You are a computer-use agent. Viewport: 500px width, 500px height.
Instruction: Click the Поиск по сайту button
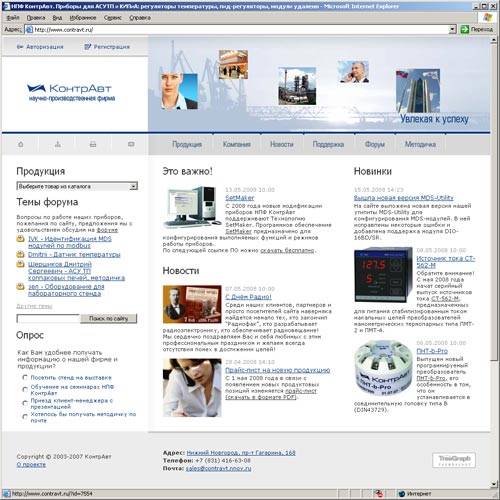pos(108,319)
